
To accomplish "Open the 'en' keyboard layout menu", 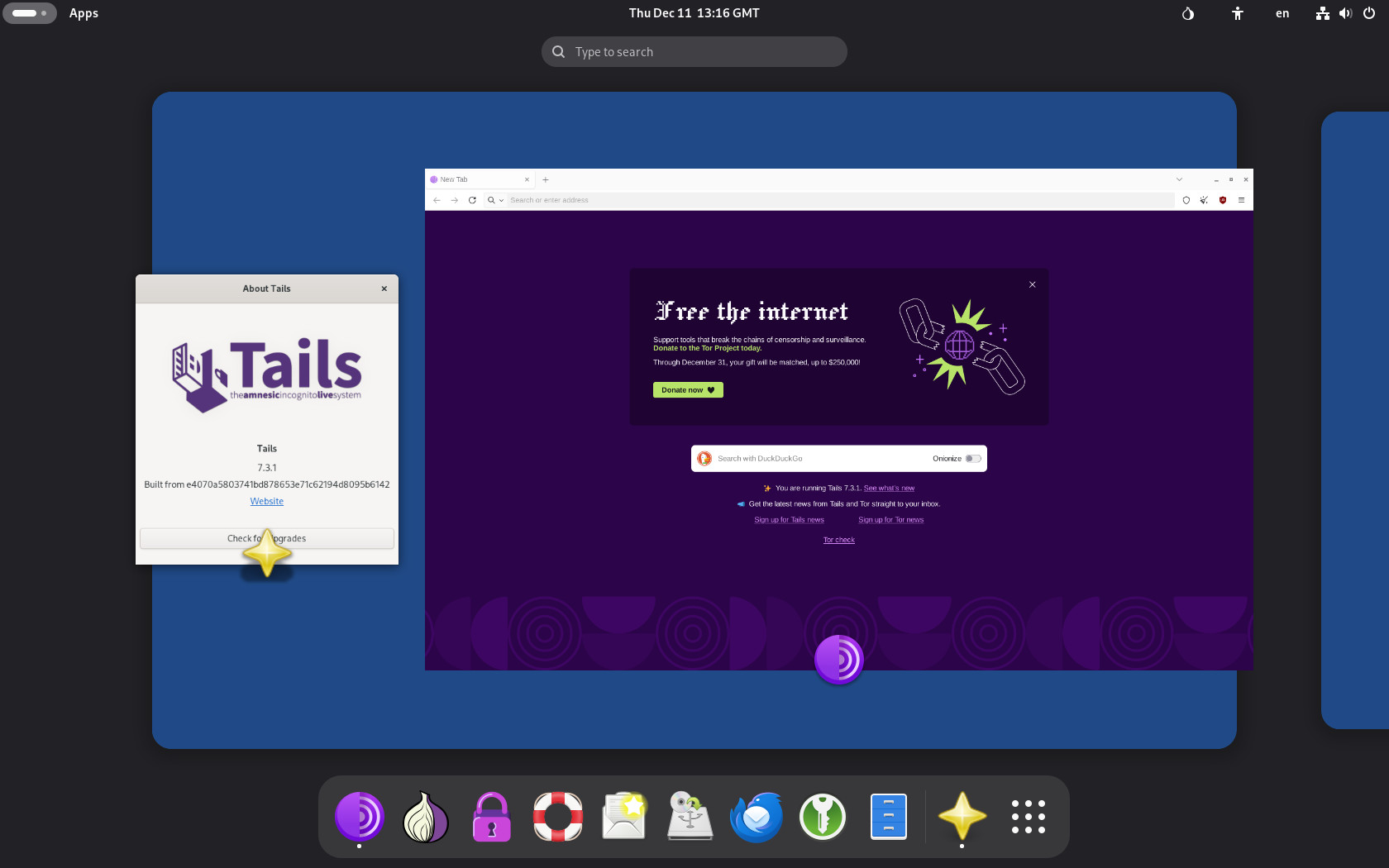I will point(1282,13).
